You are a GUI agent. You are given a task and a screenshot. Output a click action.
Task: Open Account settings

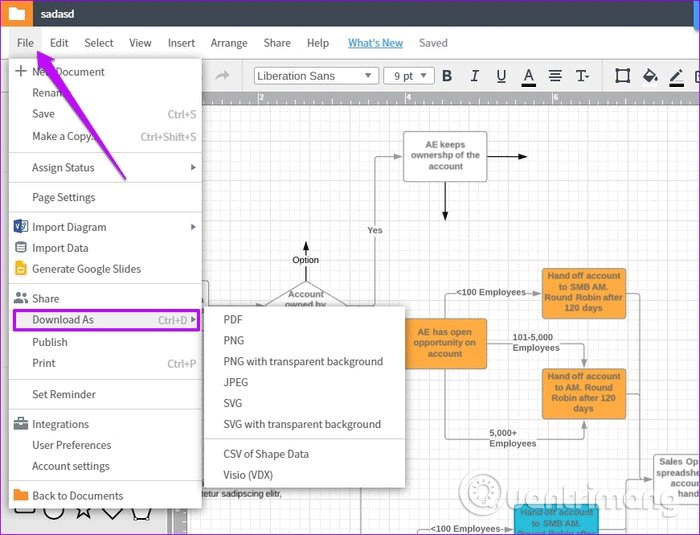[x=105, y=466]
